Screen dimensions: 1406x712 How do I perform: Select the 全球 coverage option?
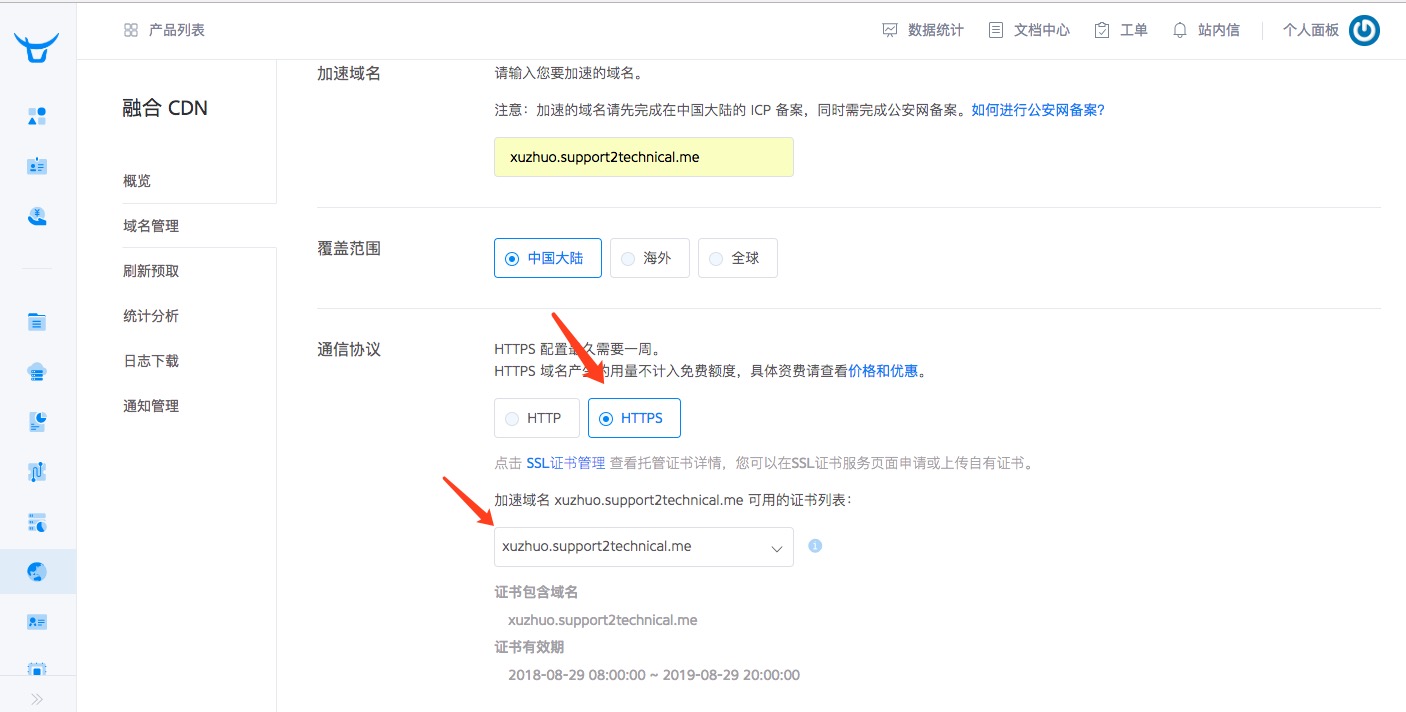[x=737, y=257]
